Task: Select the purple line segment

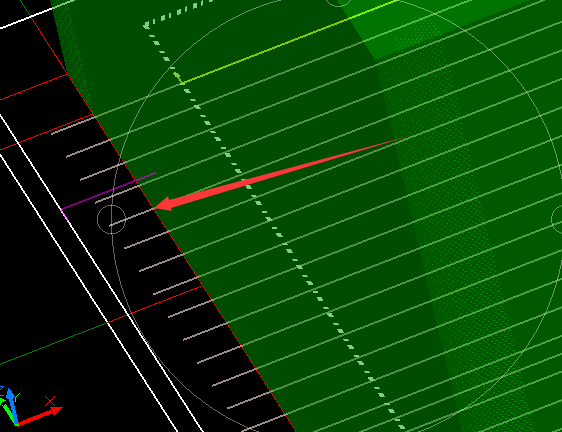Action: pos(109,191)
